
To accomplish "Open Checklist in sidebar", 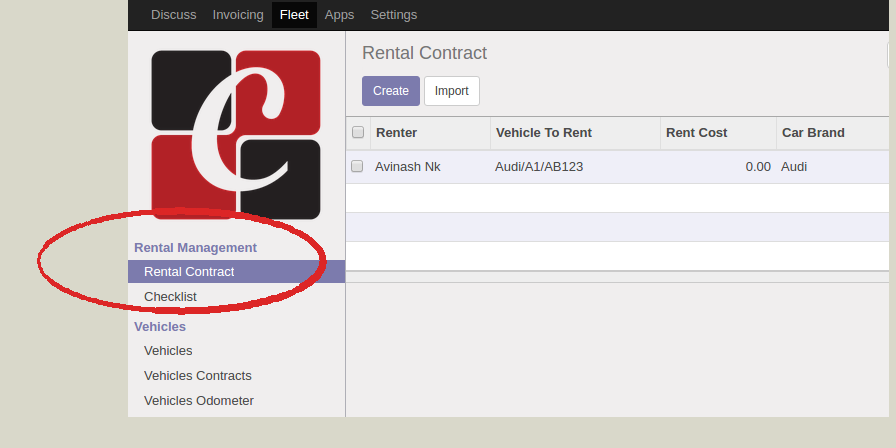I will tap(170, 297).
